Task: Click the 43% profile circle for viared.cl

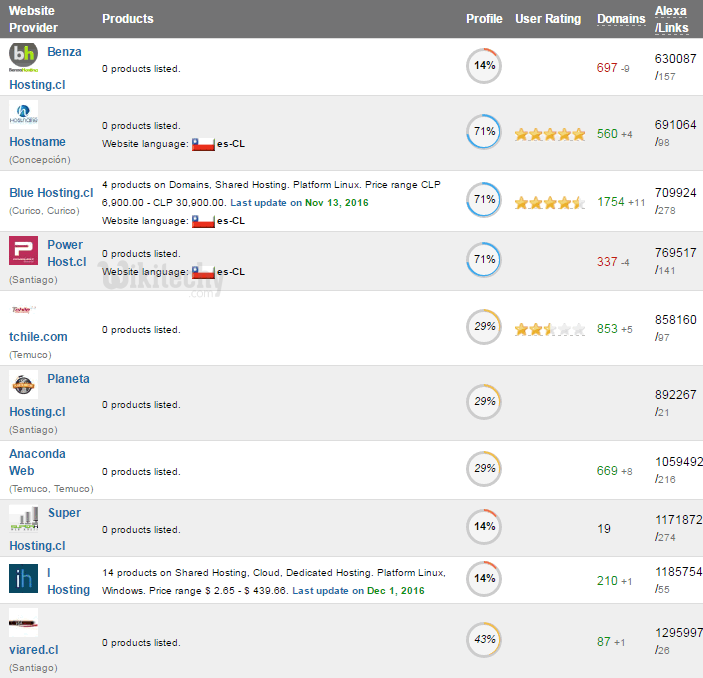Action: click(485, 640)
